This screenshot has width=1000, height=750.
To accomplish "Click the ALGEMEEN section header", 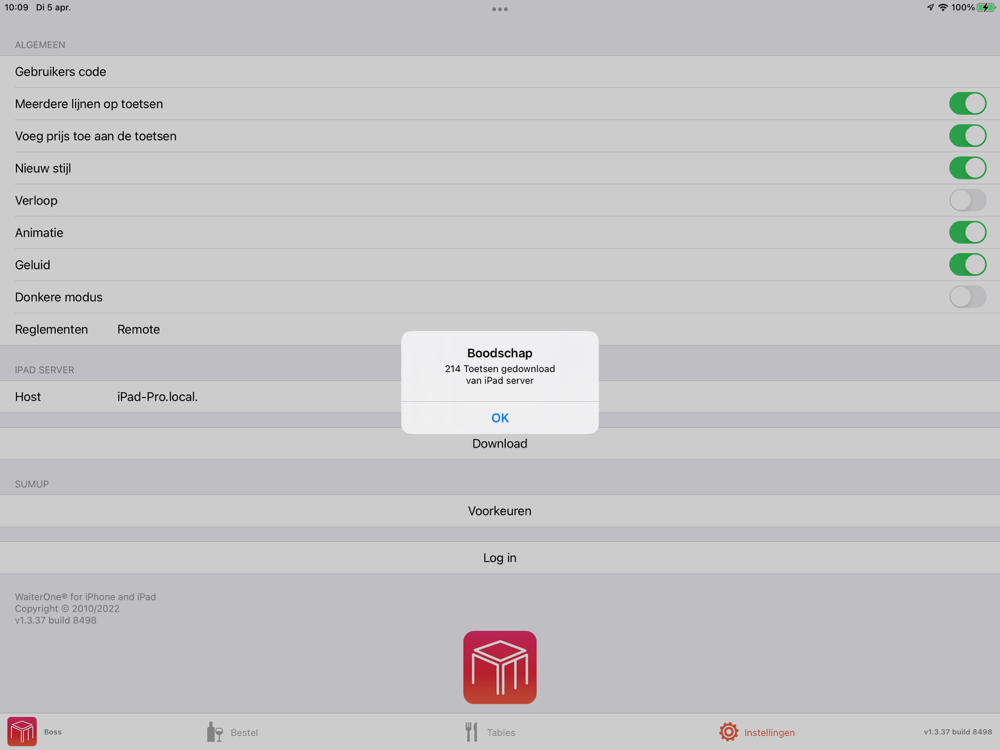I will click(40, 45).
